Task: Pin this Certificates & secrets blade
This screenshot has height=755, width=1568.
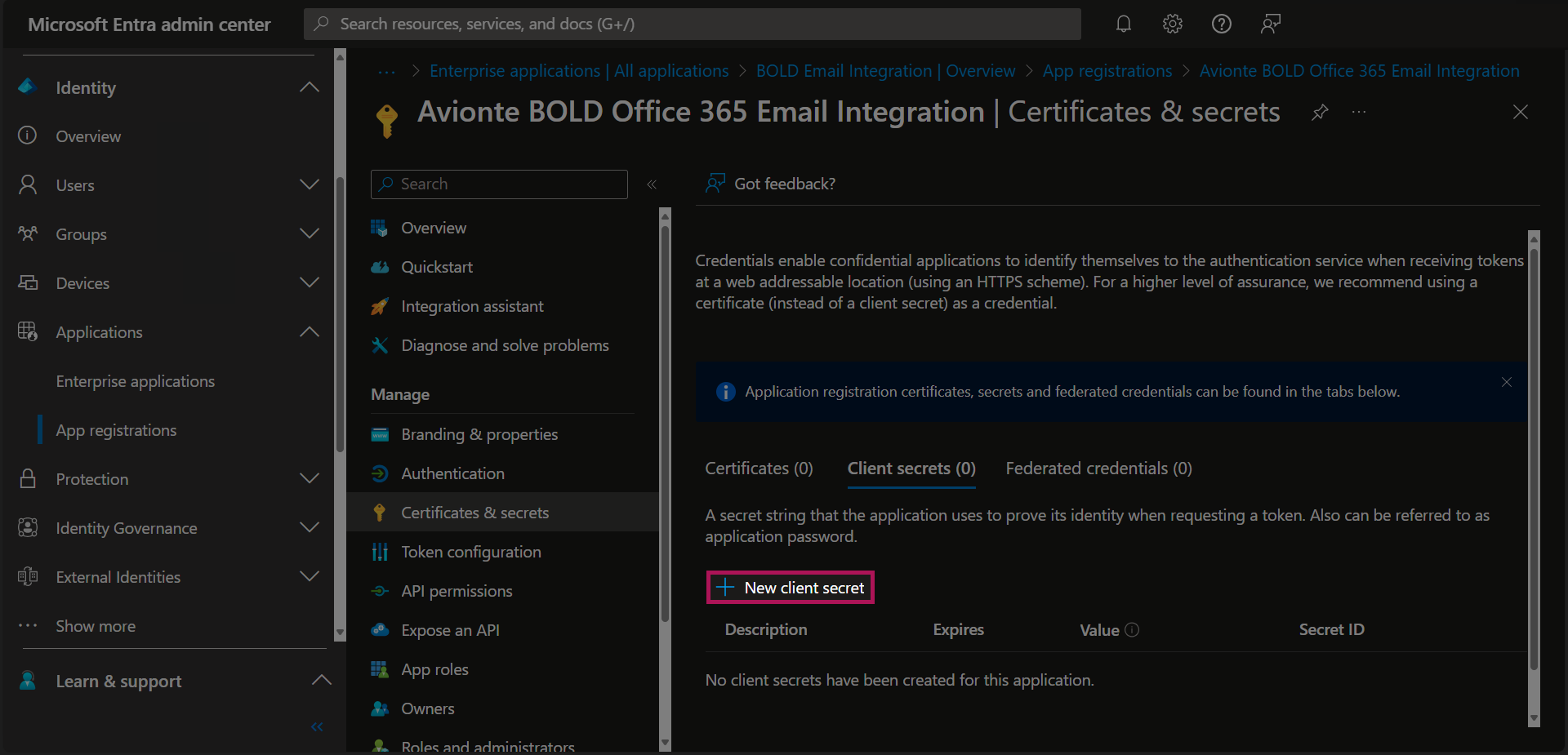Action: click(x=1320, y=112)
